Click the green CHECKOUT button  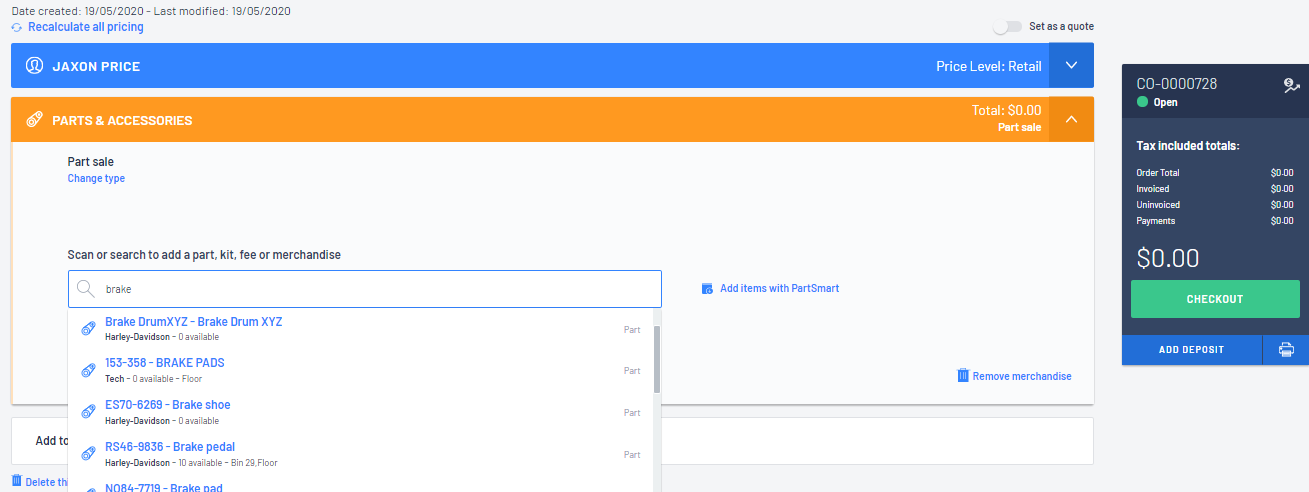1215,299
